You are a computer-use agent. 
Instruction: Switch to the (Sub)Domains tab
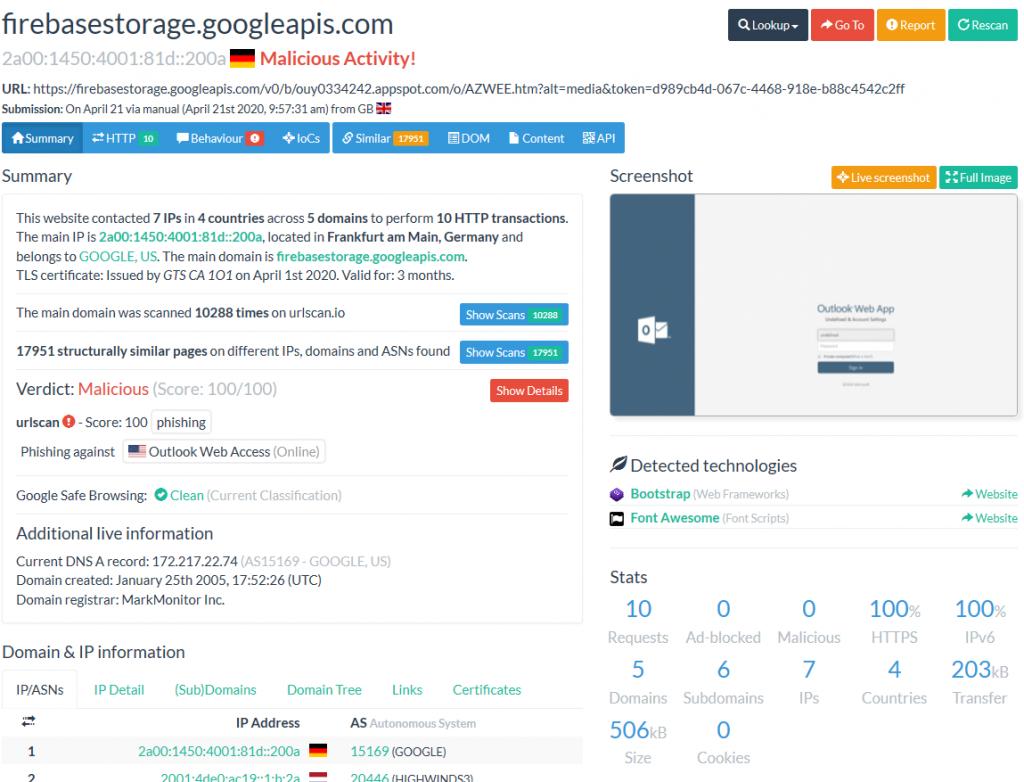216,690
